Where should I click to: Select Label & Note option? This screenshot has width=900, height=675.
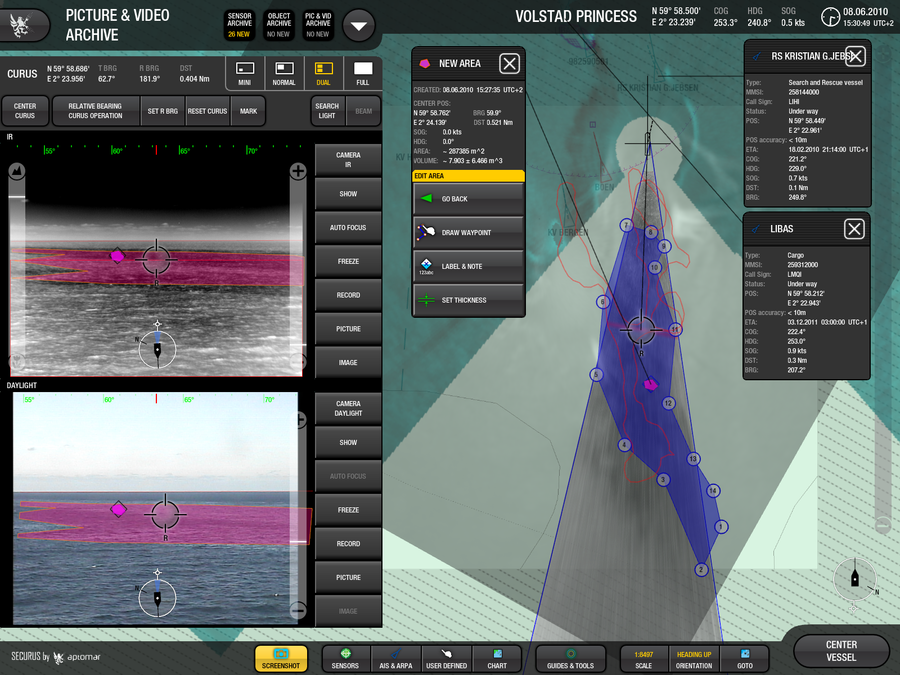pos(468,266)
